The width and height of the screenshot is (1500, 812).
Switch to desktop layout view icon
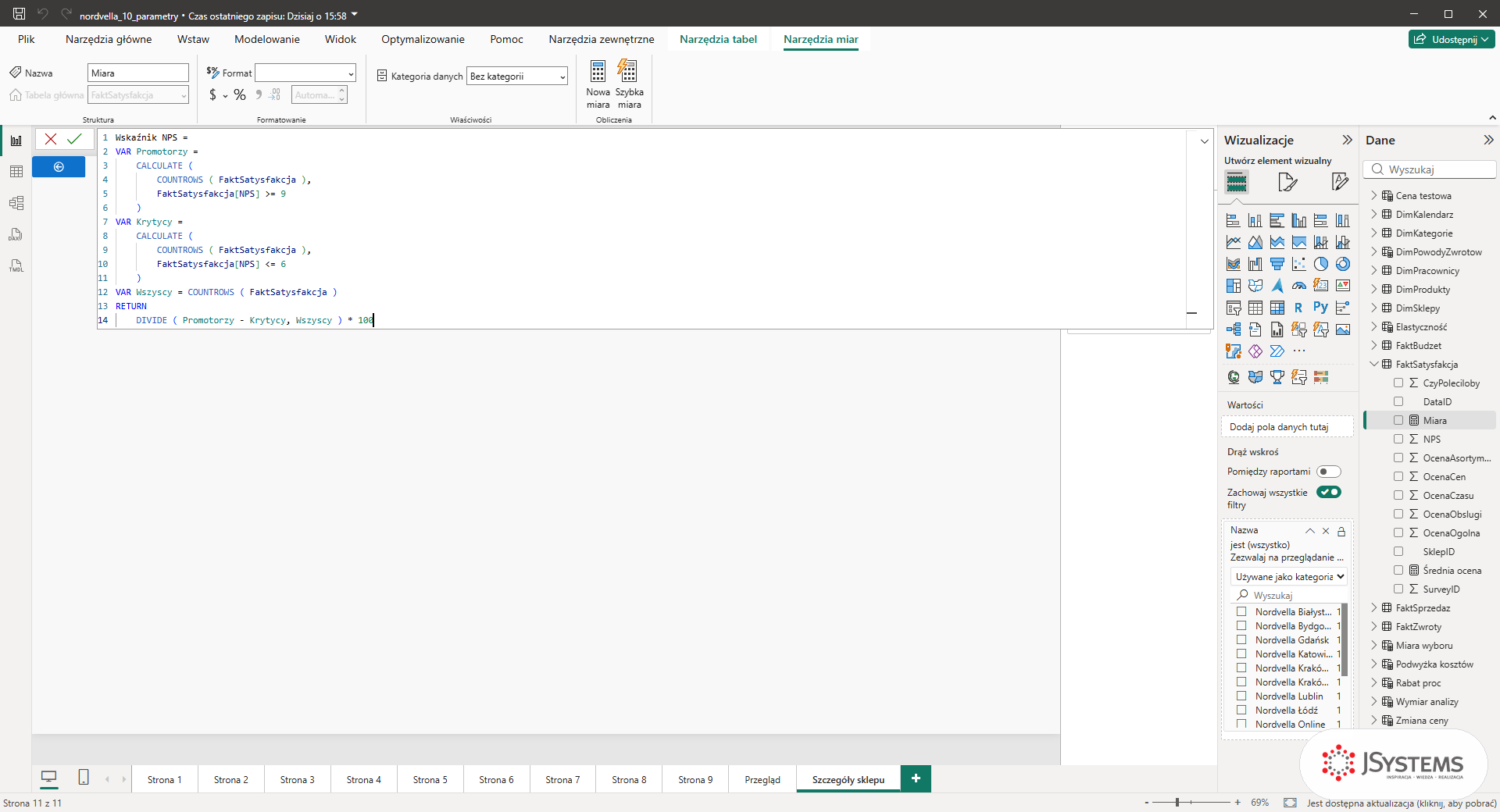[48, 778]
